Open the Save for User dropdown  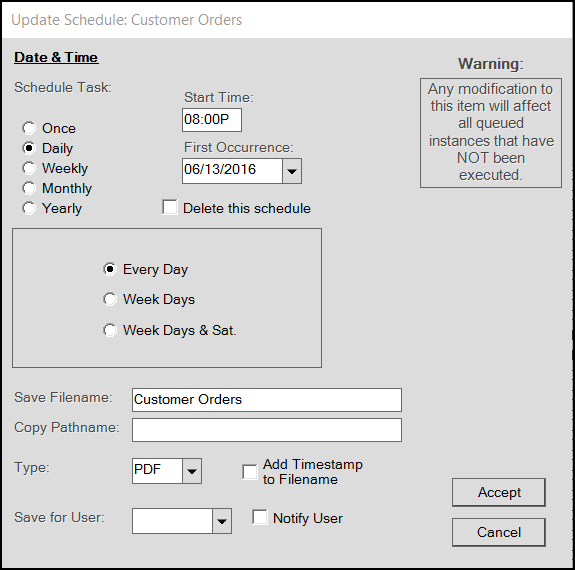point(222,521)
